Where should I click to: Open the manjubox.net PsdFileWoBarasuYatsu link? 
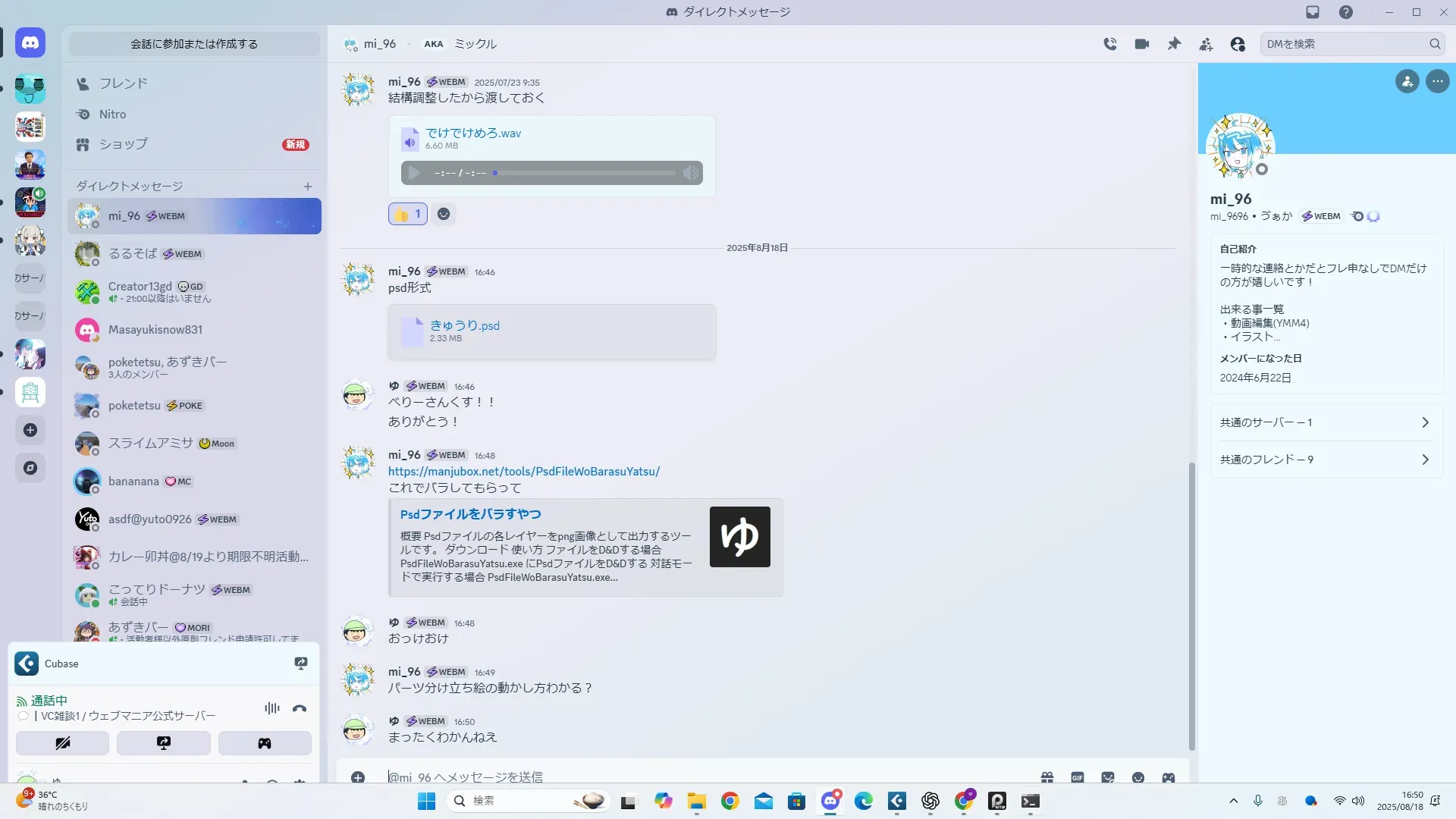(523, 471)
